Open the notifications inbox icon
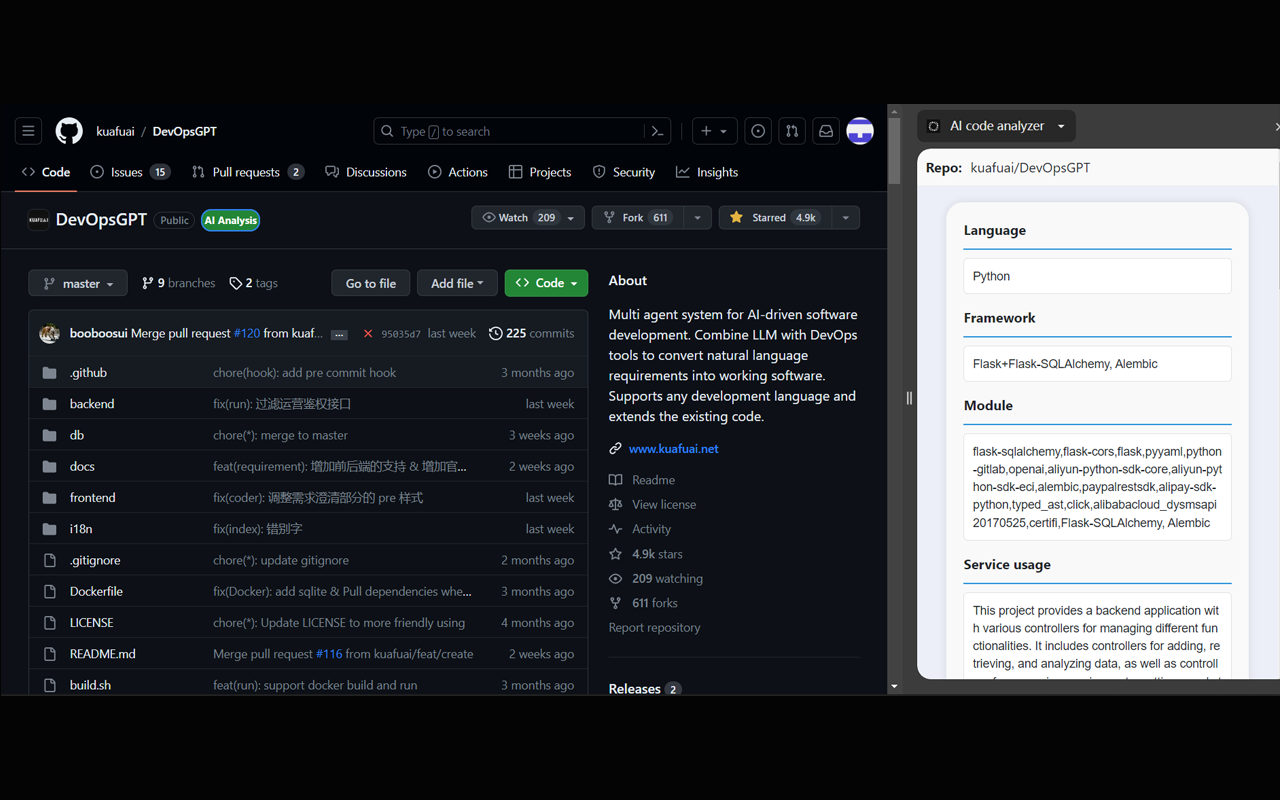This screenshot has height=800, width=1280. (x=826, y=131)
